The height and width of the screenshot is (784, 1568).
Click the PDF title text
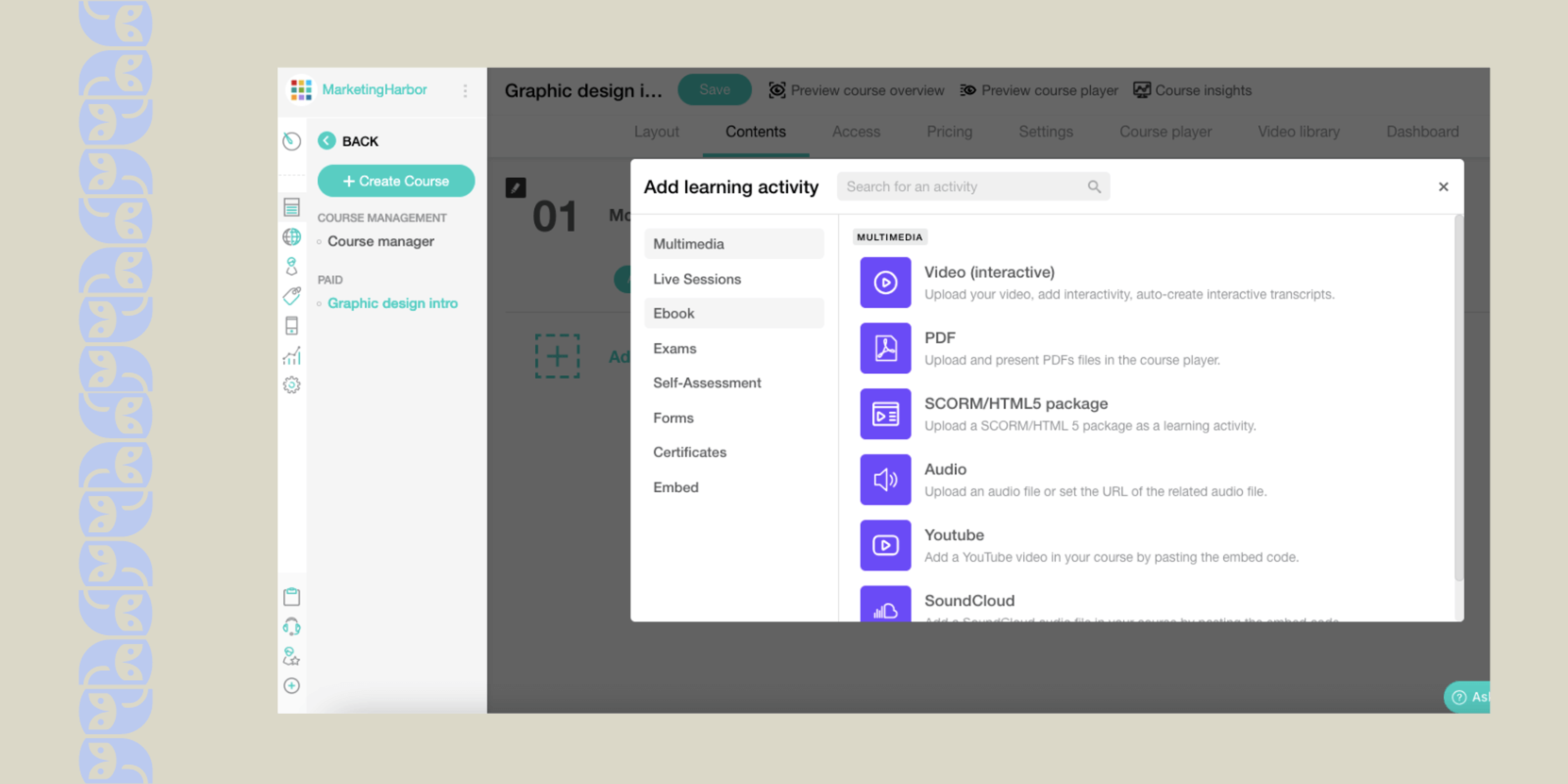(940, 338)
